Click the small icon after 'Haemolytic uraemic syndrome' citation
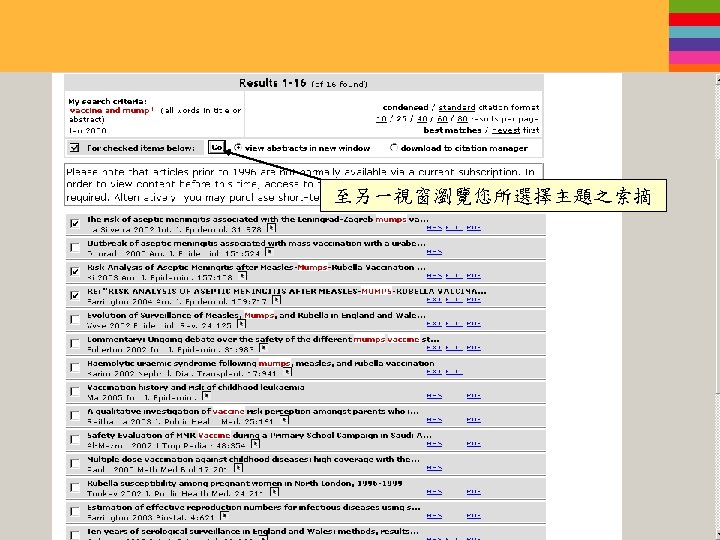Image resolution: width=720 pixels, height=540 pixels. point(287,372)
